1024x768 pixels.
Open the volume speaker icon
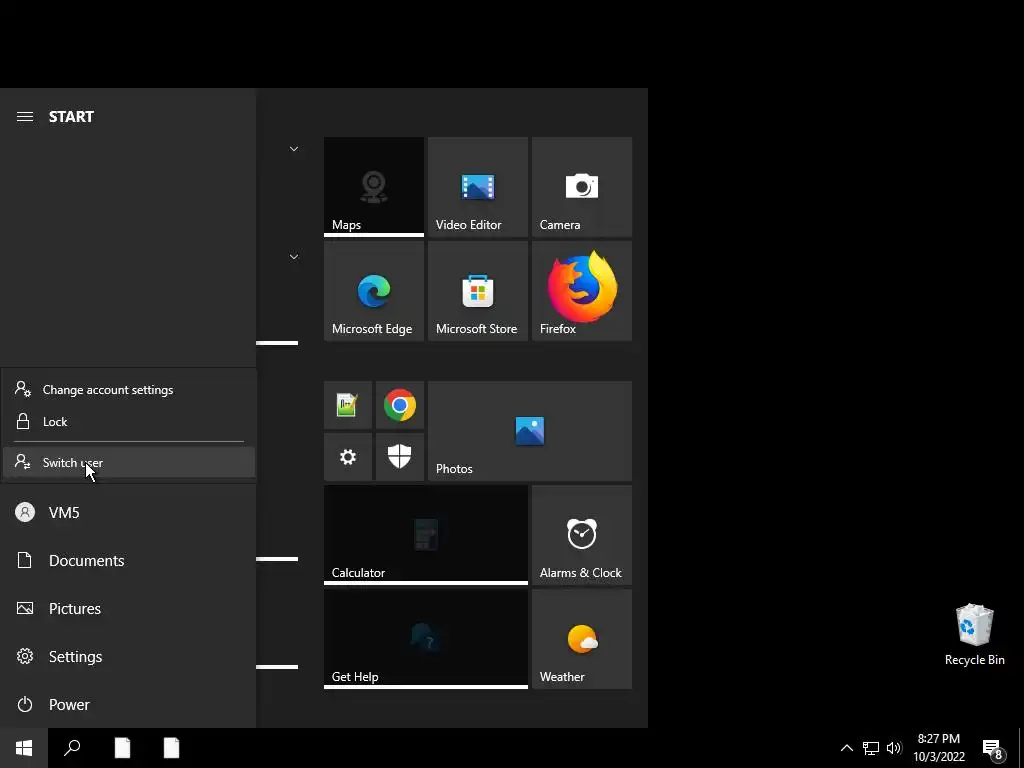click(894, 748)
